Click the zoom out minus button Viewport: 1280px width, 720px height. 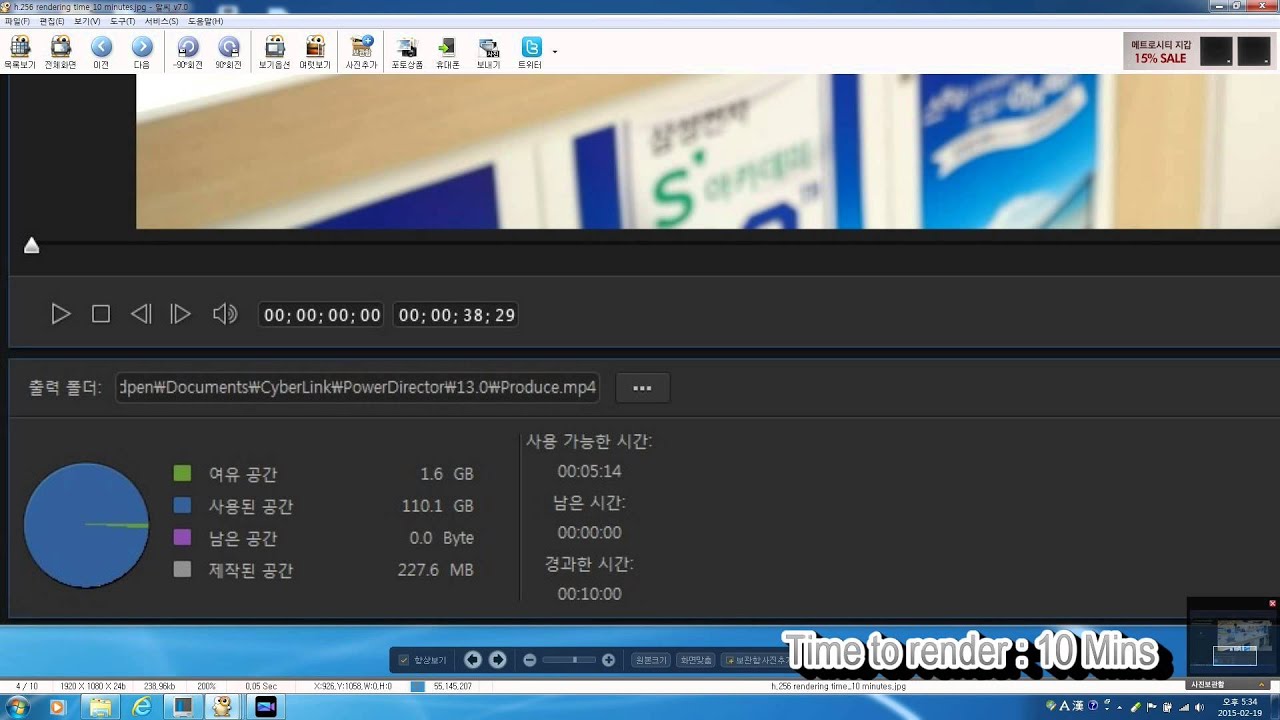[530, 660]
